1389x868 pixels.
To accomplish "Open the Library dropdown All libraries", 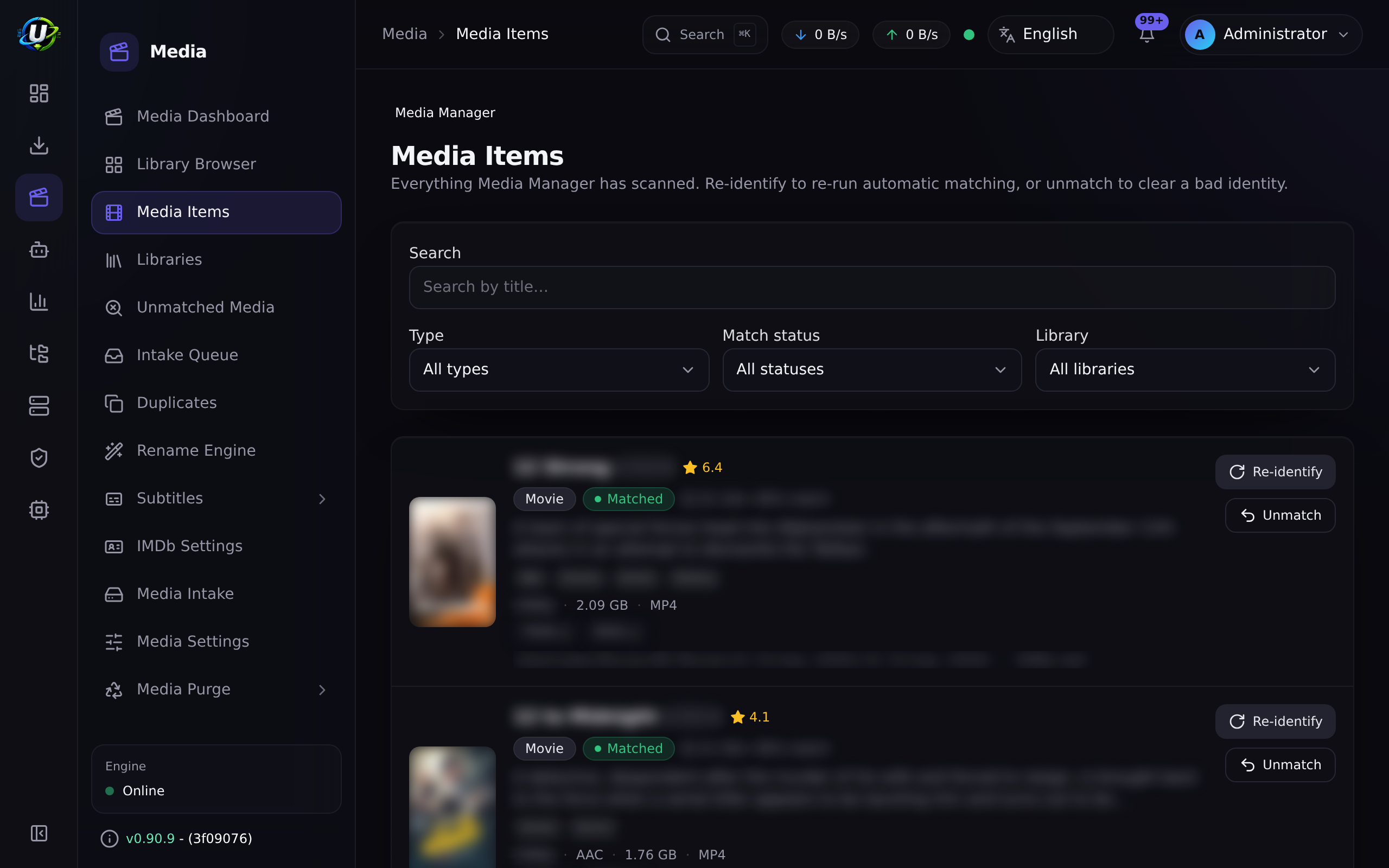I will pos(1184,369).
